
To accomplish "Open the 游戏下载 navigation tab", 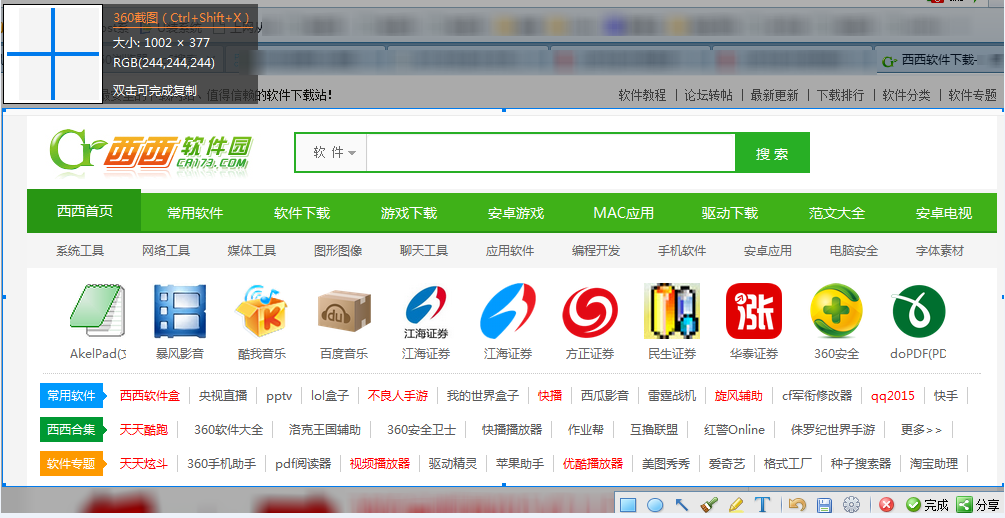I will pos(409,213).
